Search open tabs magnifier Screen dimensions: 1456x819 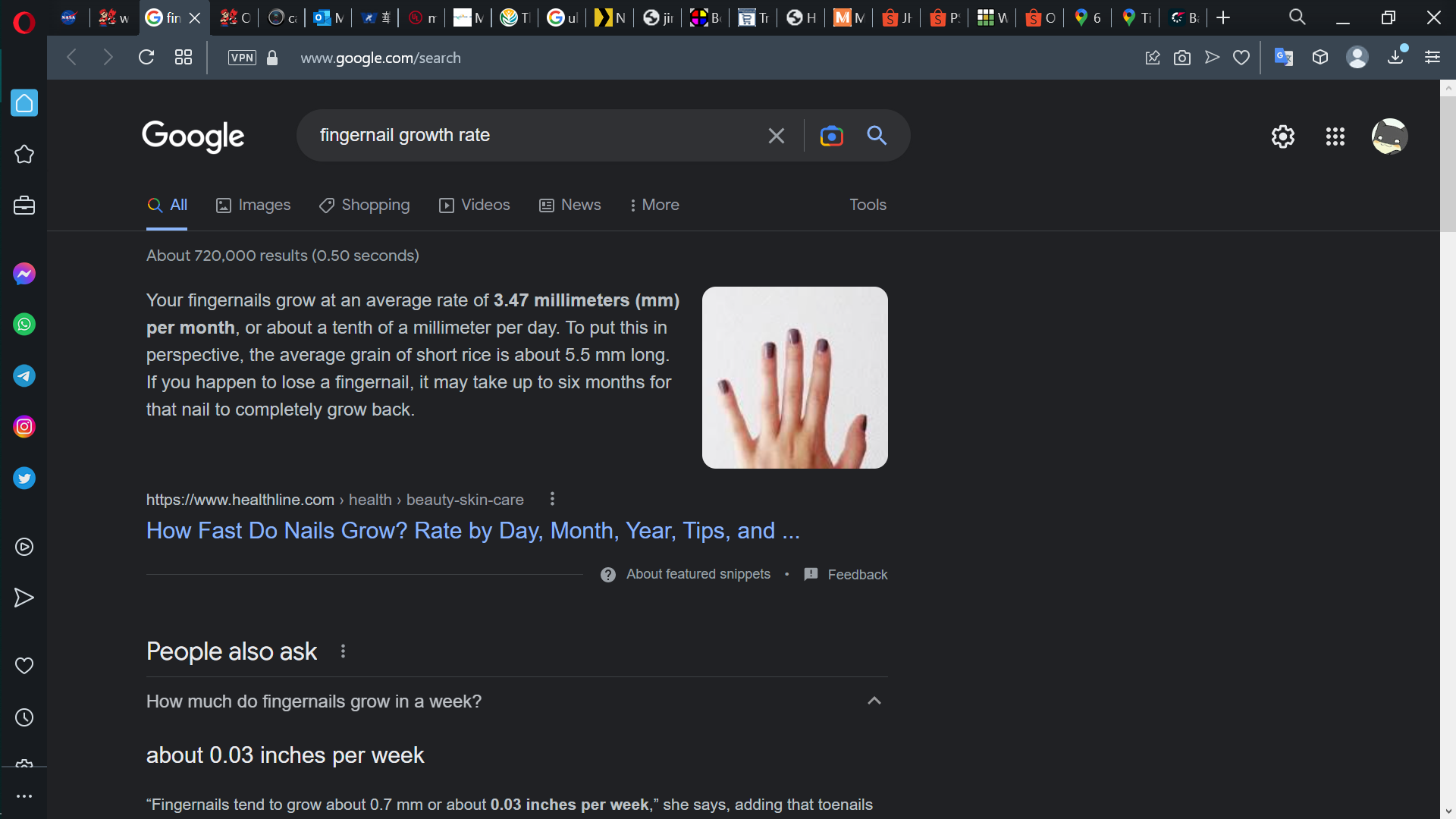tap(1298, 17)
